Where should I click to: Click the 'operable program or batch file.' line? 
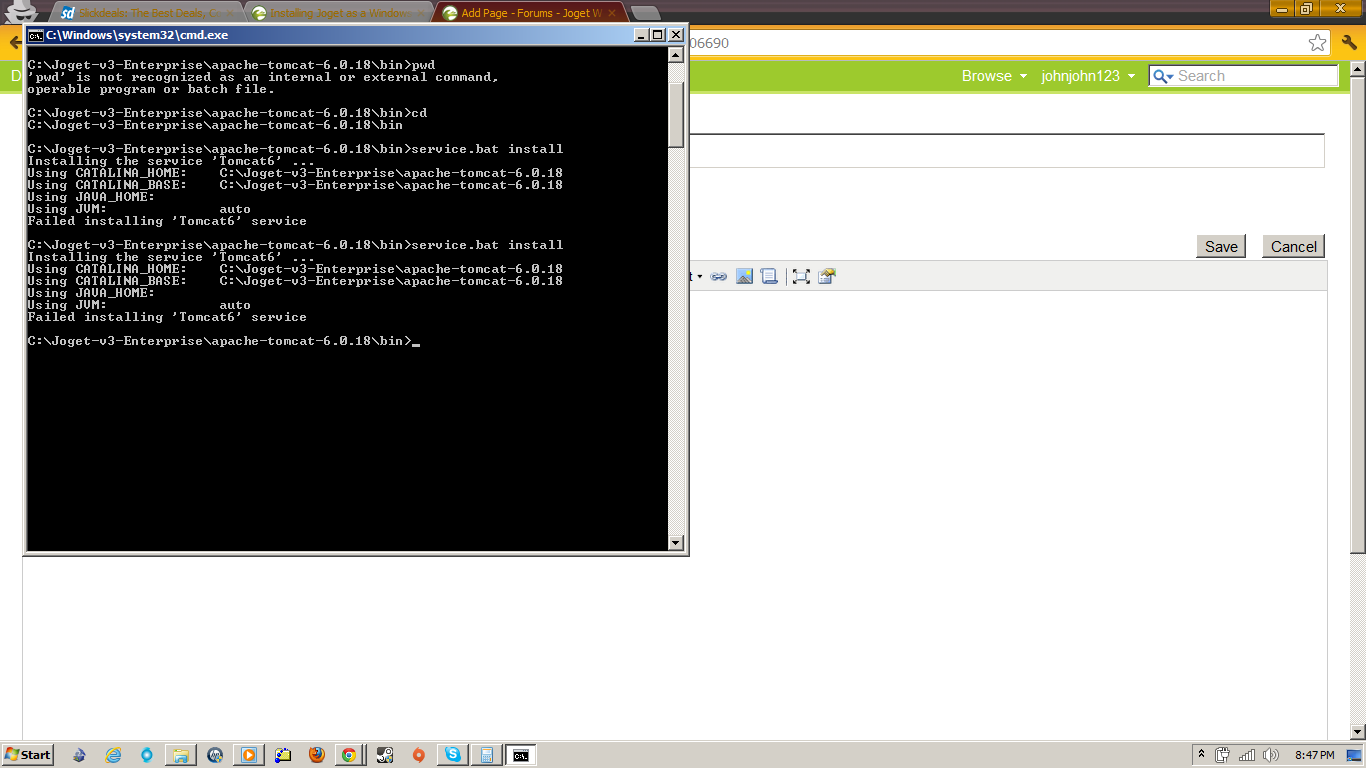[x=151, y=89]
